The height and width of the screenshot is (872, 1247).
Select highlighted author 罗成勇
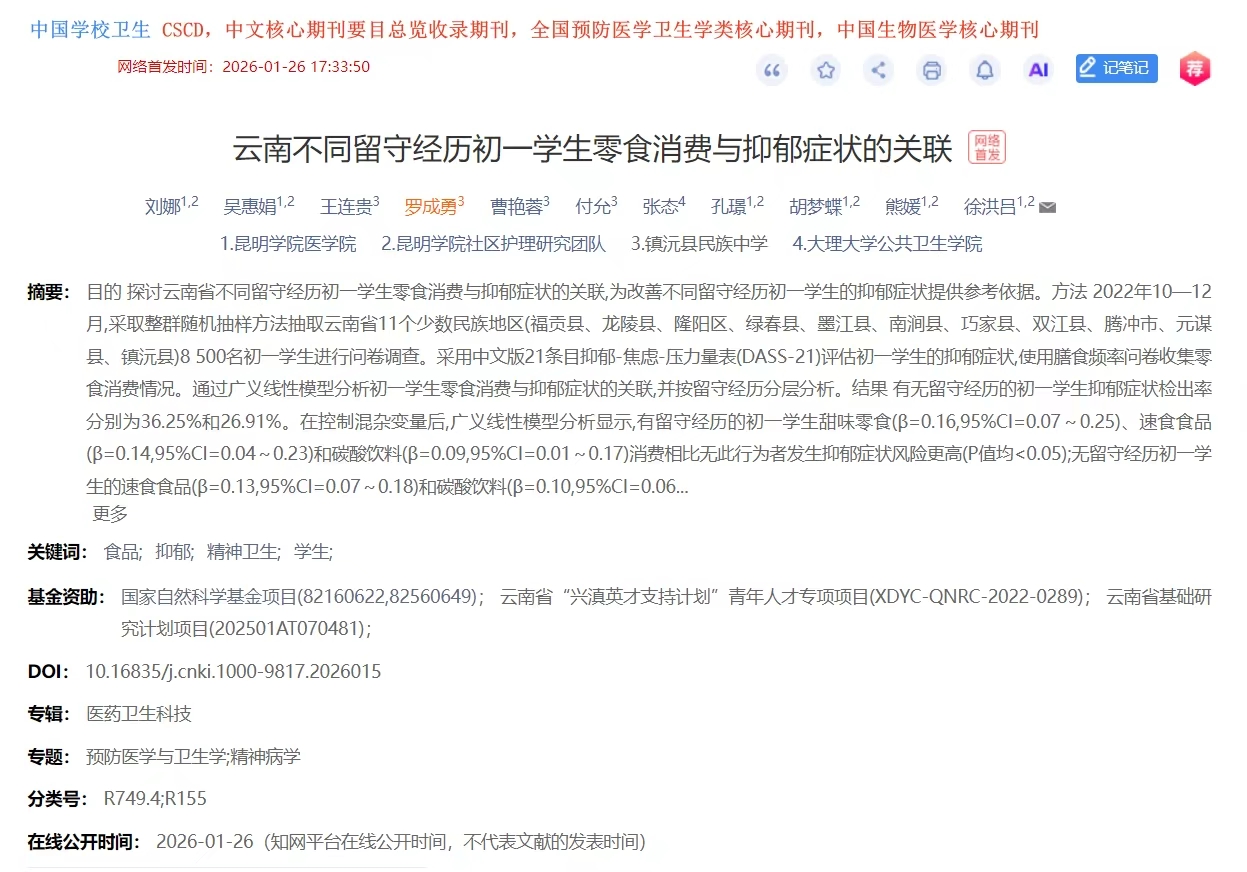[x=430, y=207]
